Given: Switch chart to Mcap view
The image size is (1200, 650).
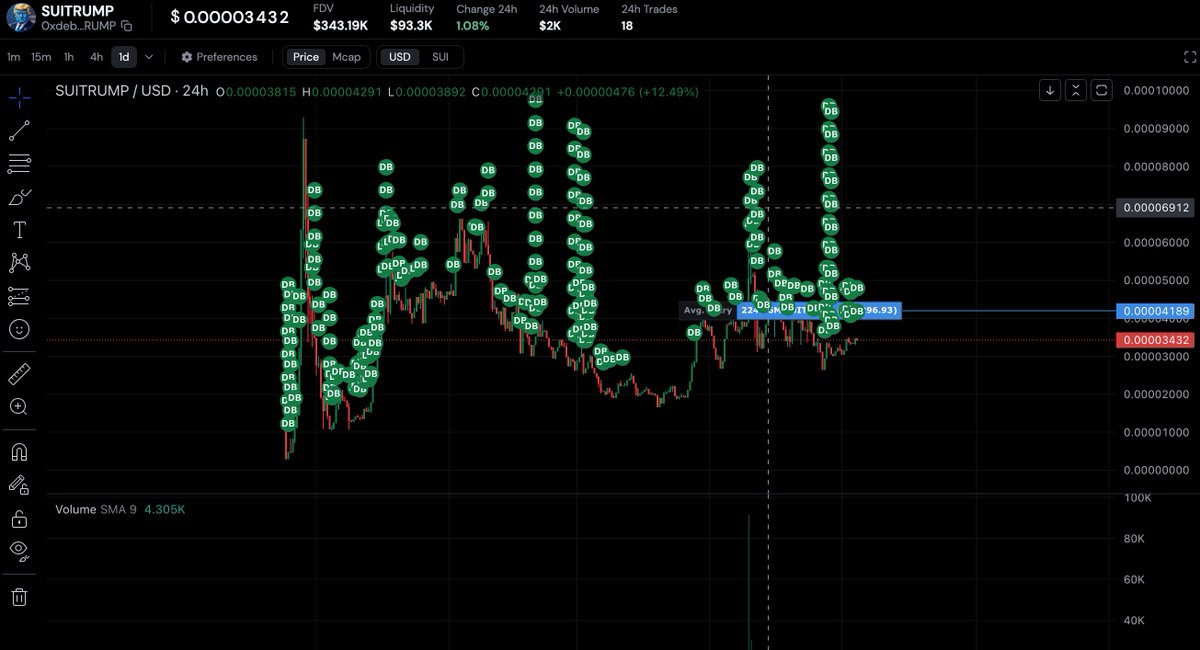Looking at the screenshot, I should point(347,57).
